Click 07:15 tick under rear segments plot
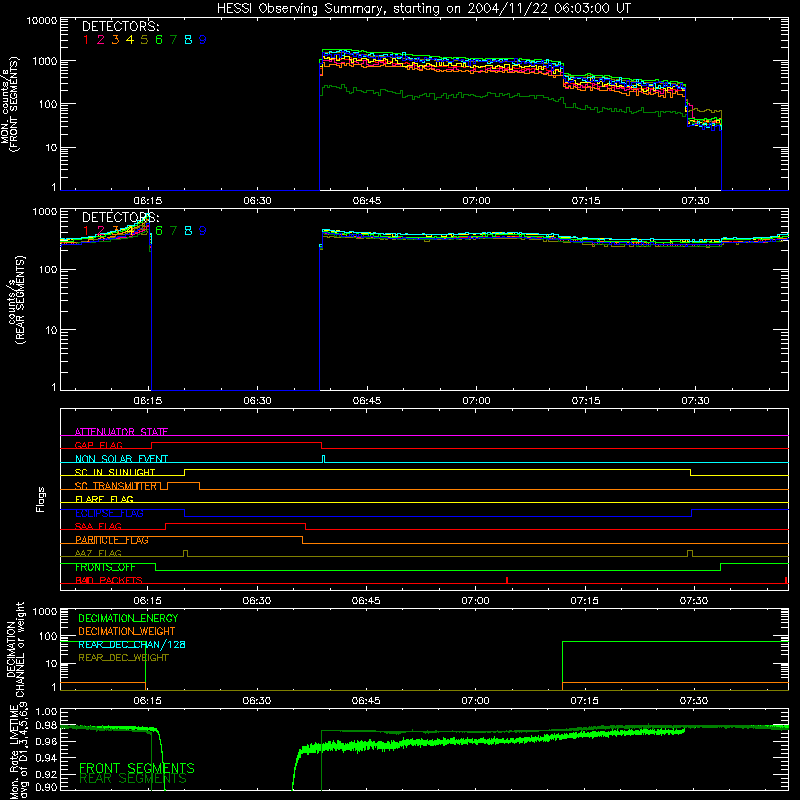This screenshot has width=800, height=800. (586, 401)
